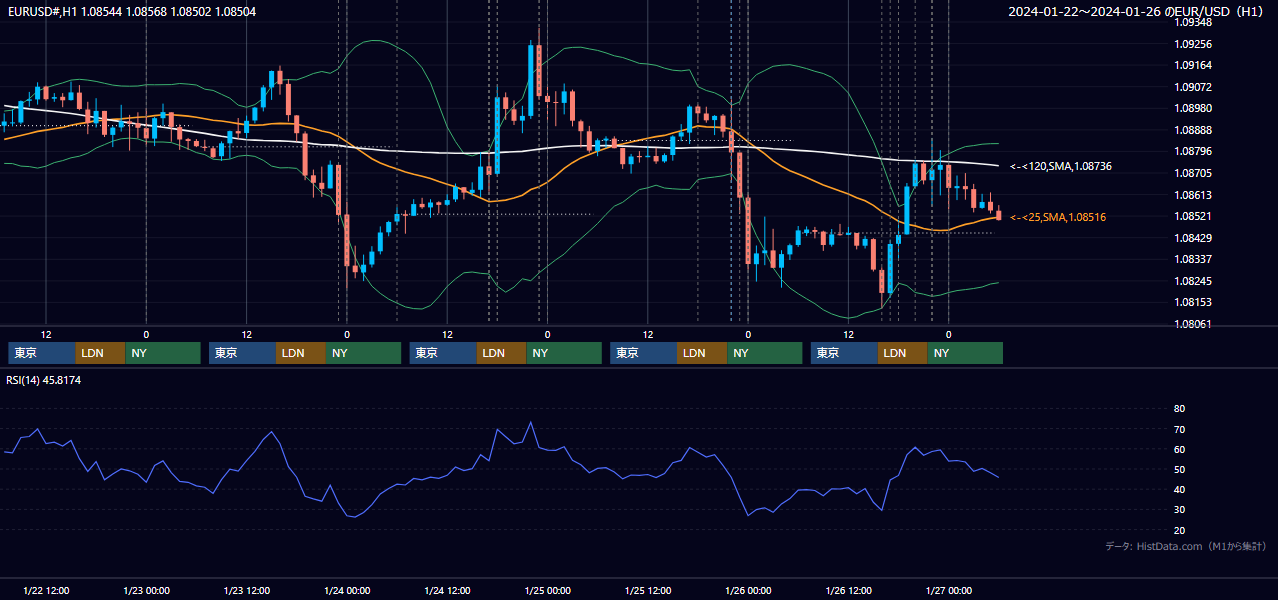Select the 1/25 12:00 time label
The width and height of the screenshot is (1278, 600).
(648, 591)
